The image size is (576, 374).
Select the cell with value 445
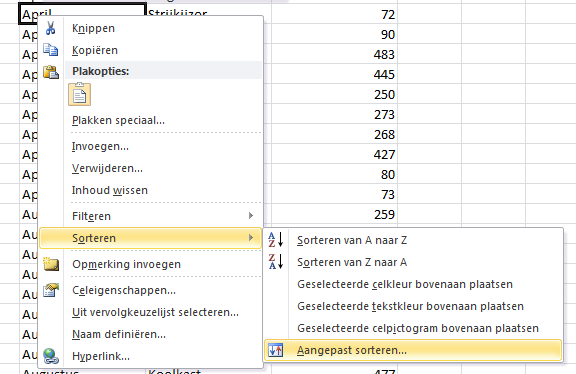[x=334, y=74]
